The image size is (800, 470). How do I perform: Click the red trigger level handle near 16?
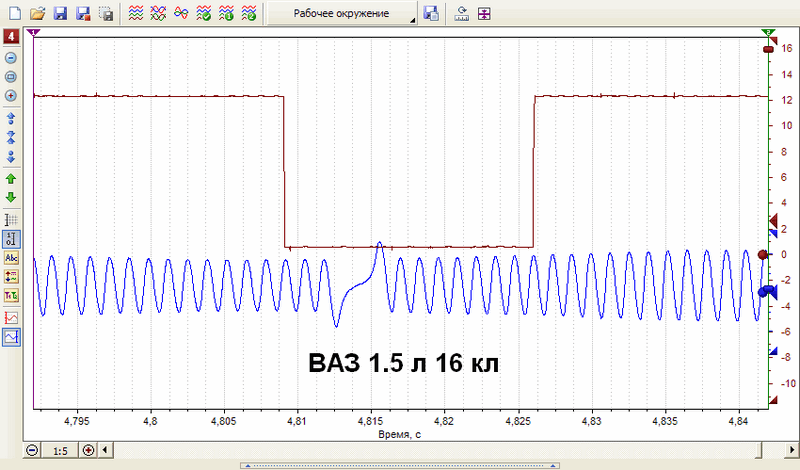768,49
